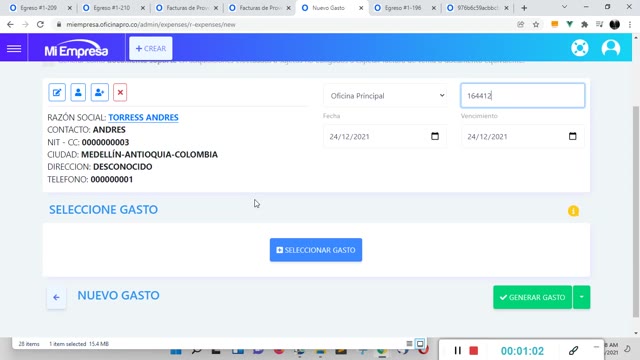Viewport: 640px width, 360px height.
Task: Click the select person icon button
Action: pyautogui.click(x=78, y=93)
